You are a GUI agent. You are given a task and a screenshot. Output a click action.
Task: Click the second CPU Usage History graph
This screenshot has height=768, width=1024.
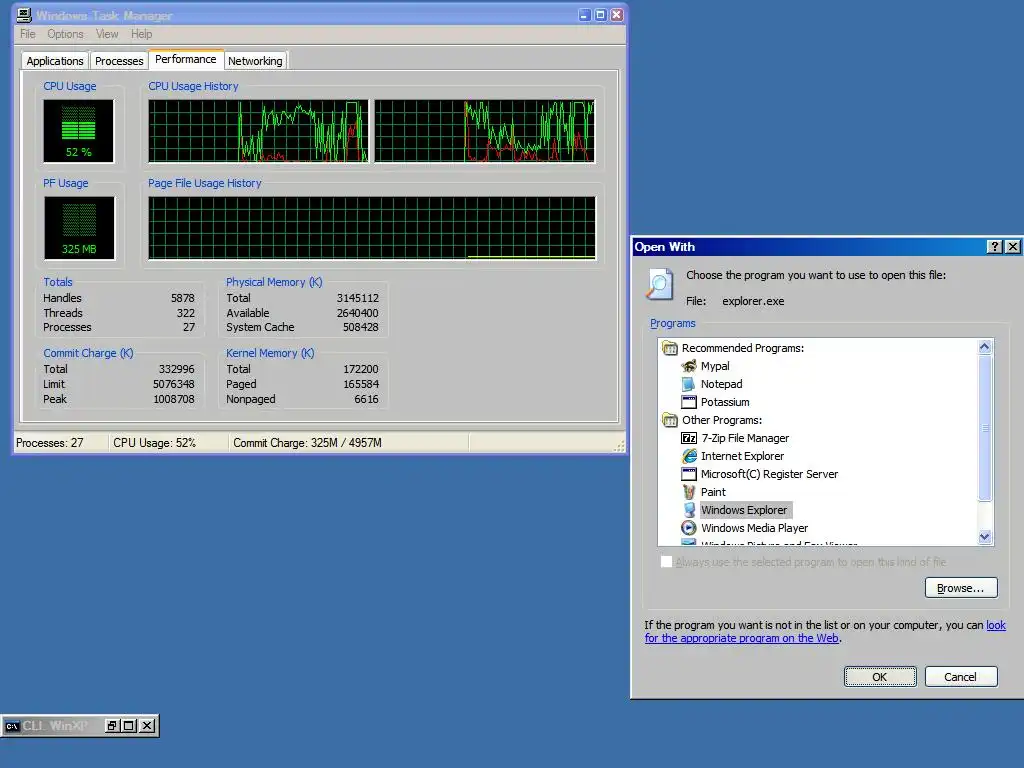(x=484, y=131)
